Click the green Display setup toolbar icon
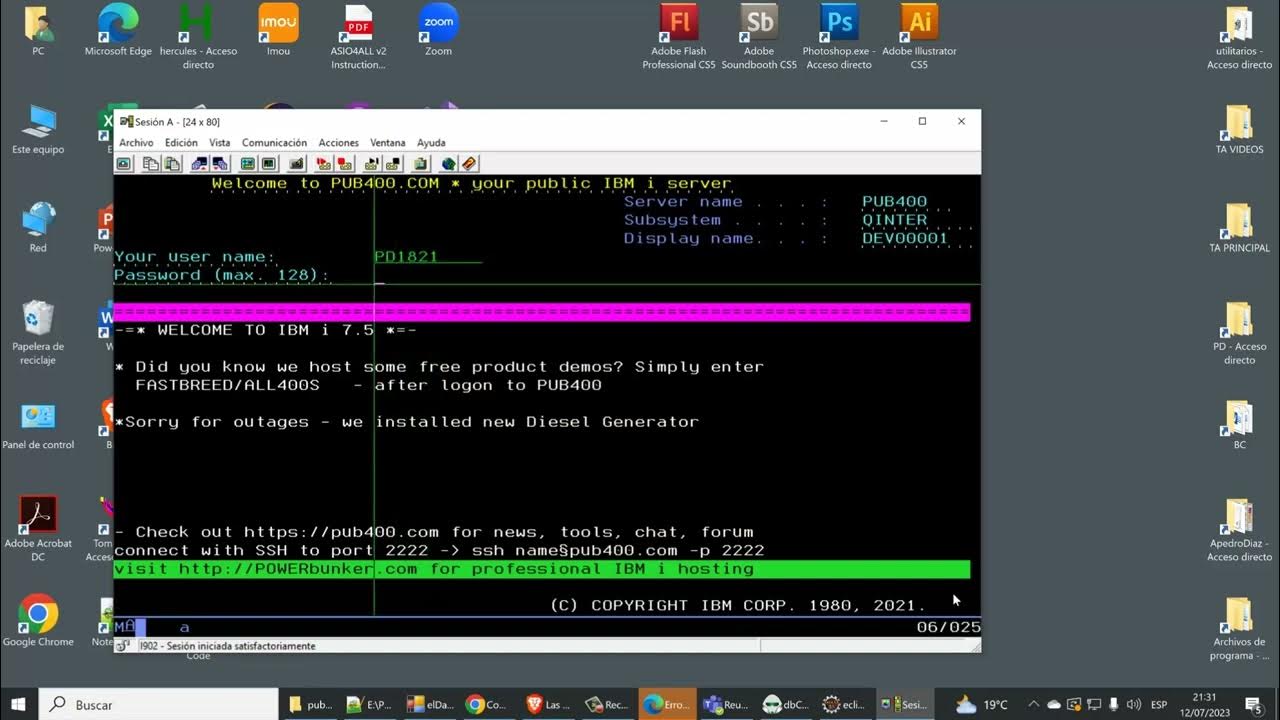Image resolution: width=1280 pixels, height=720 pixels. [x=247, y=164]
